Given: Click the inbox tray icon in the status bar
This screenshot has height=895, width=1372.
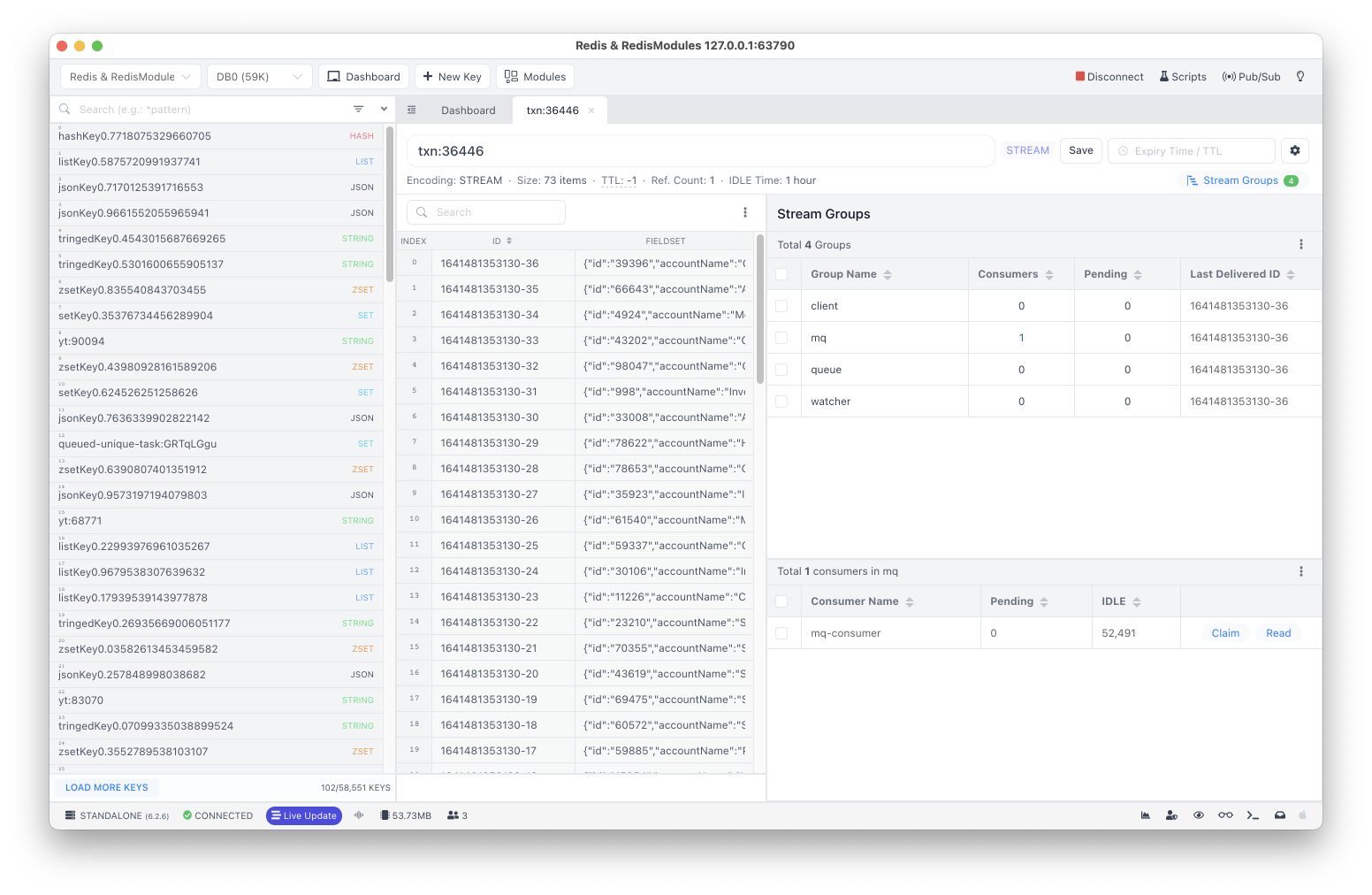Looking at the screenshot, I should pos(1279,815).
